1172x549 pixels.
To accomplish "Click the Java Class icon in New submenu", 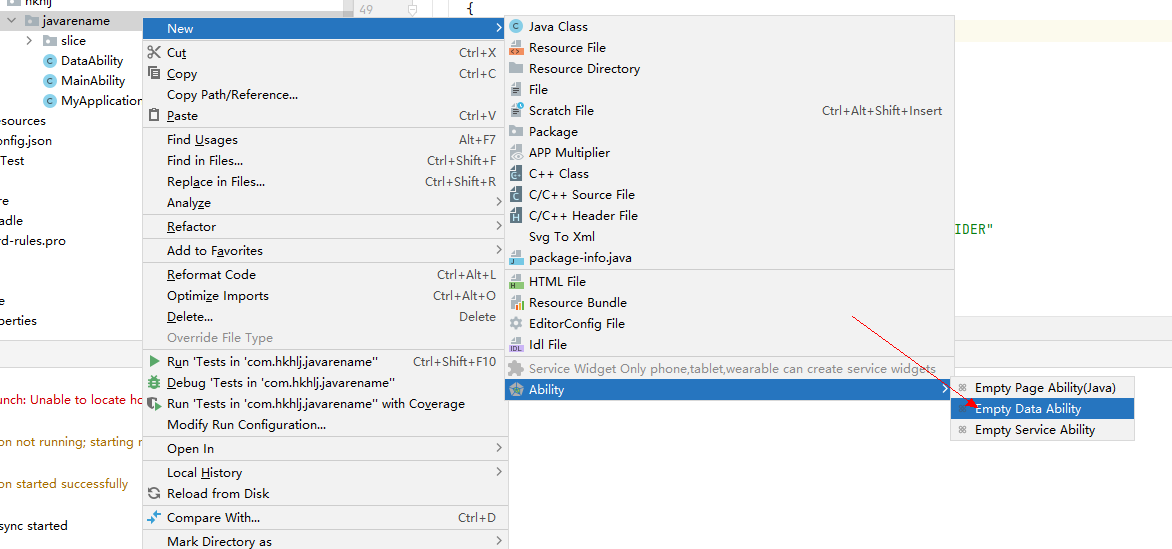I will point(516,26).
